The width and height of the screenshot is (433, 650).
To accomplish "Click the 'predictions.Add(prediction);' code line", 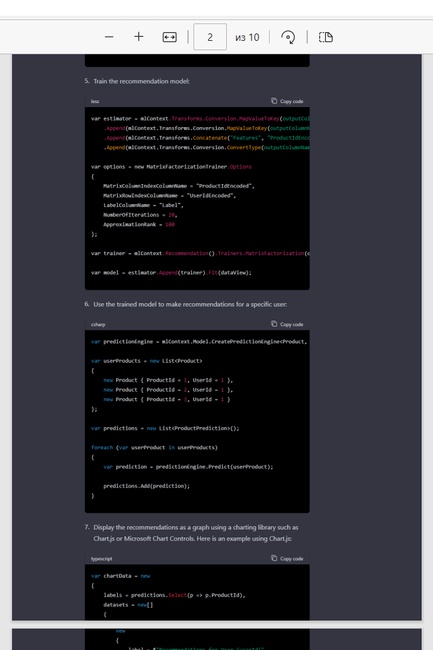I will [146, 486].
